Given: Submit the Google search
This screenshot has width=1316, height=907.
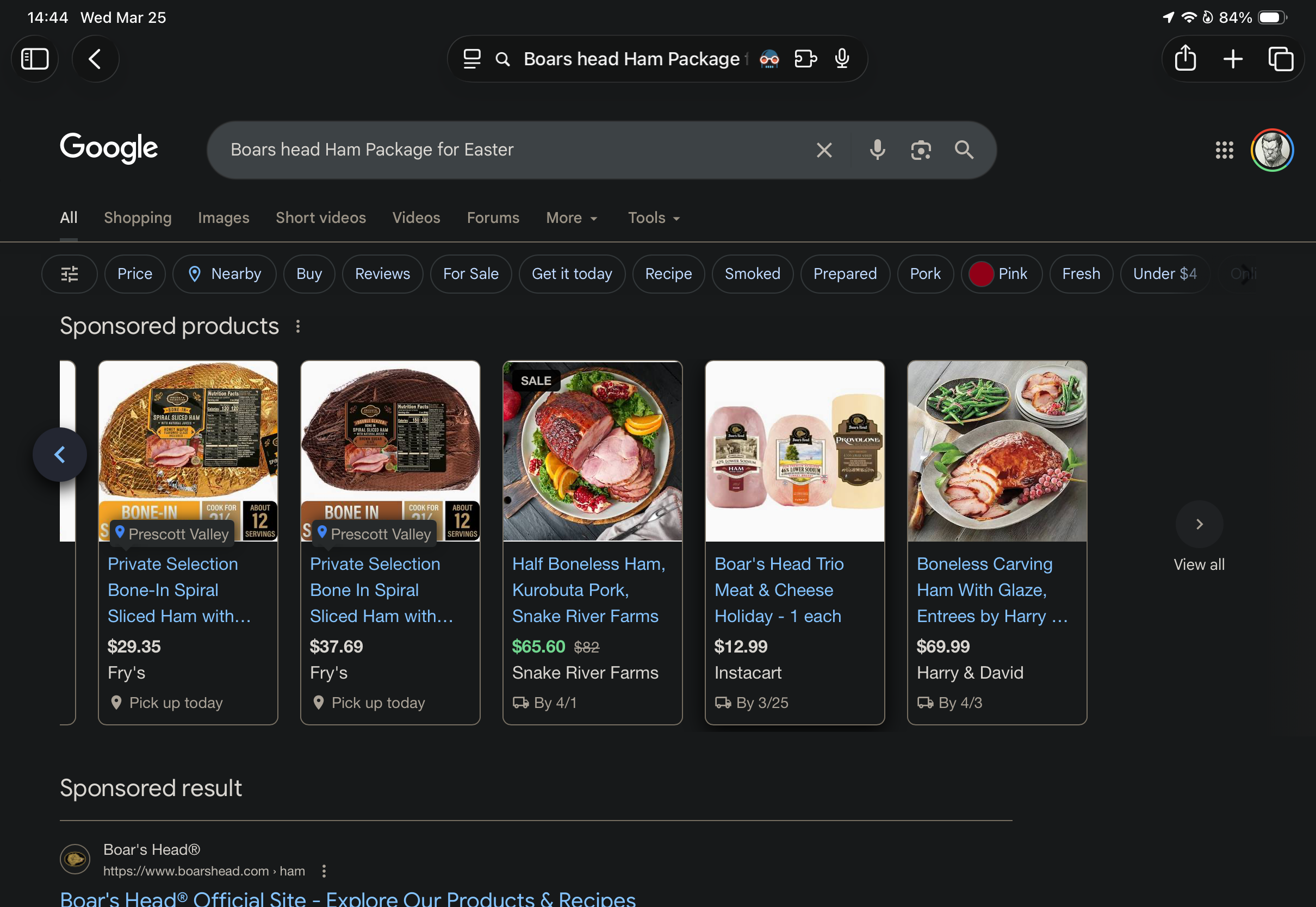Looking at the screenshot, I should 964,150.
